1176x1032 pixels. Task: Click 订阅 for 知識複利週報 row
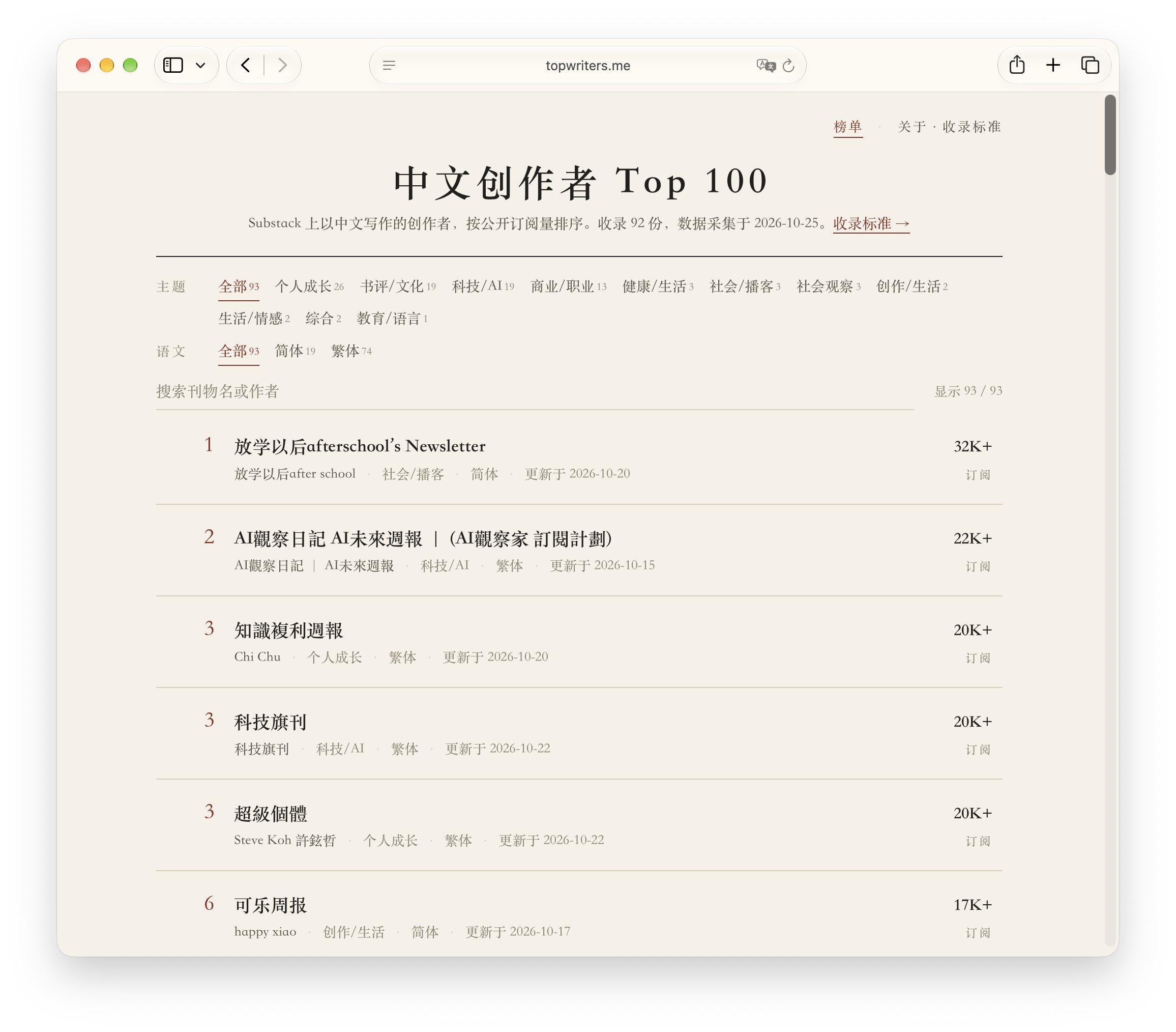click(x=978, y=658)
